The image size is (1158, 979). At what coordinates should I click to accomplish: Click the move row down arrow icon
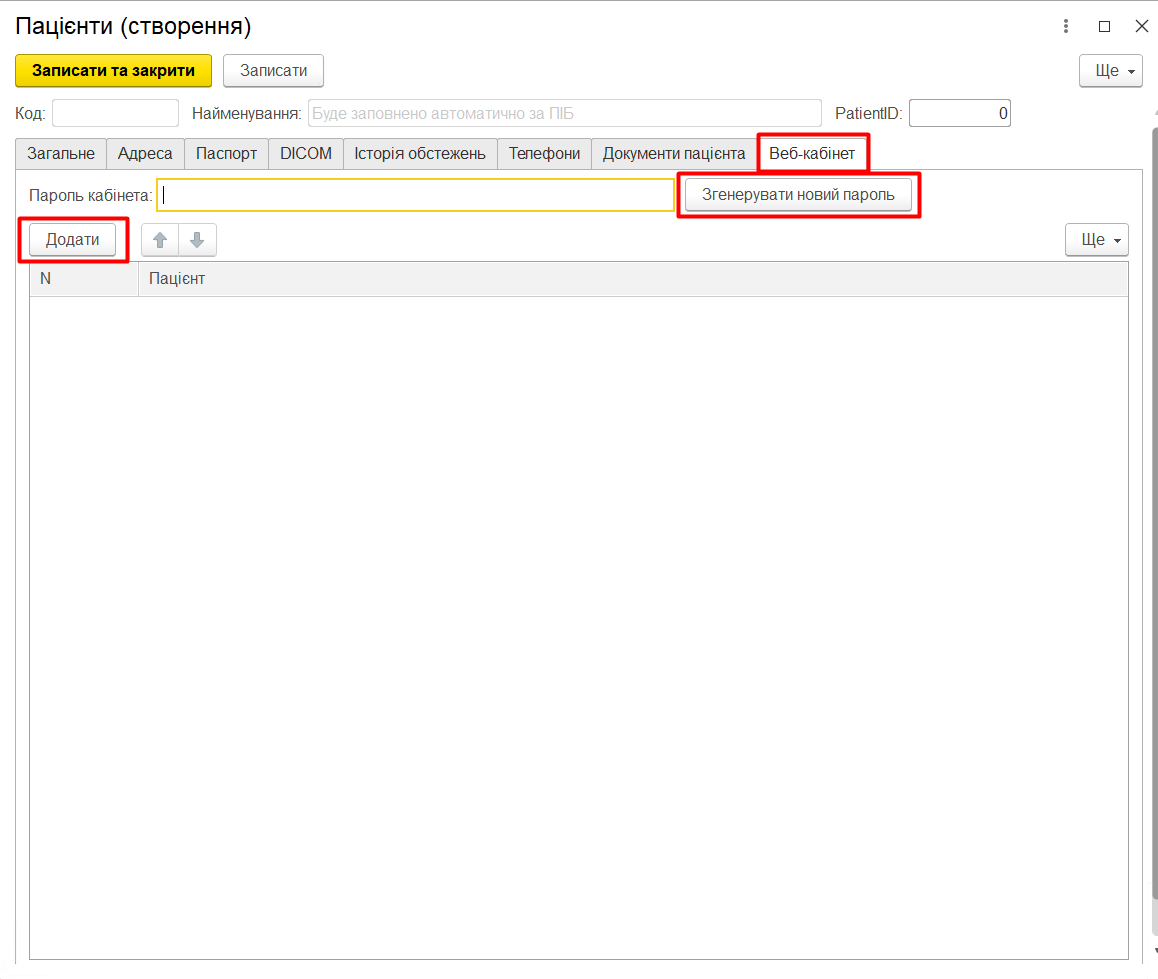197,240
